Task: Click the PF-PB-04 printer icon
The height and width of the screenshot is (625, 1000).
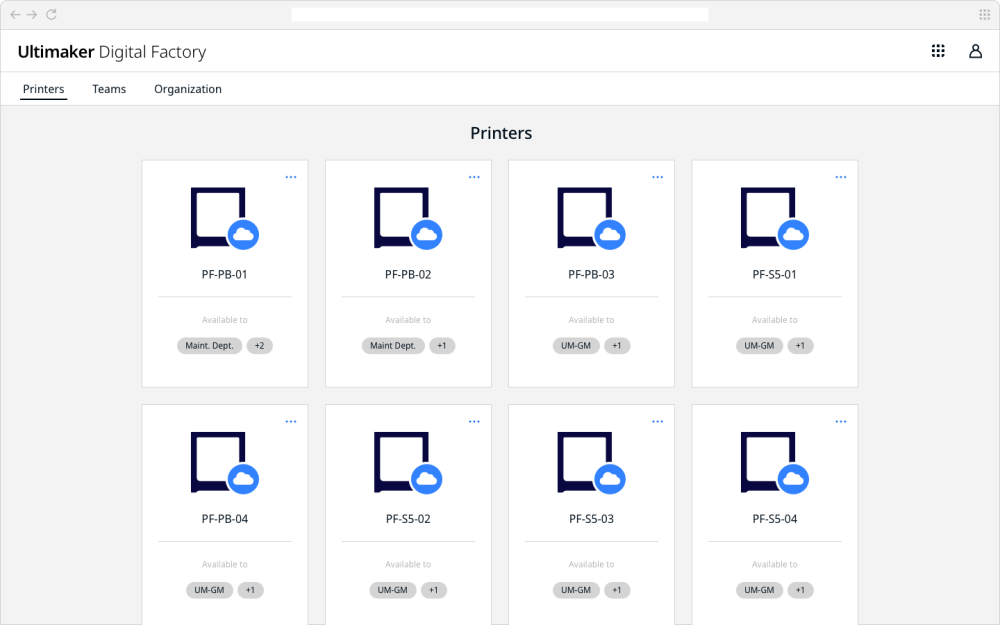Action: 224,462
